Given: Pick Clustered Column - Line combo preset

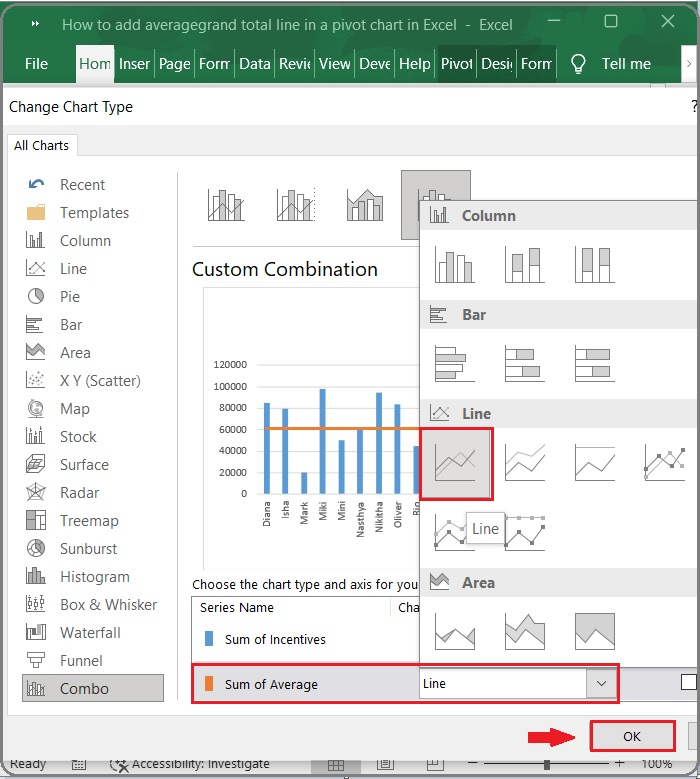Looking at the screenshot, I should [226, 205].
